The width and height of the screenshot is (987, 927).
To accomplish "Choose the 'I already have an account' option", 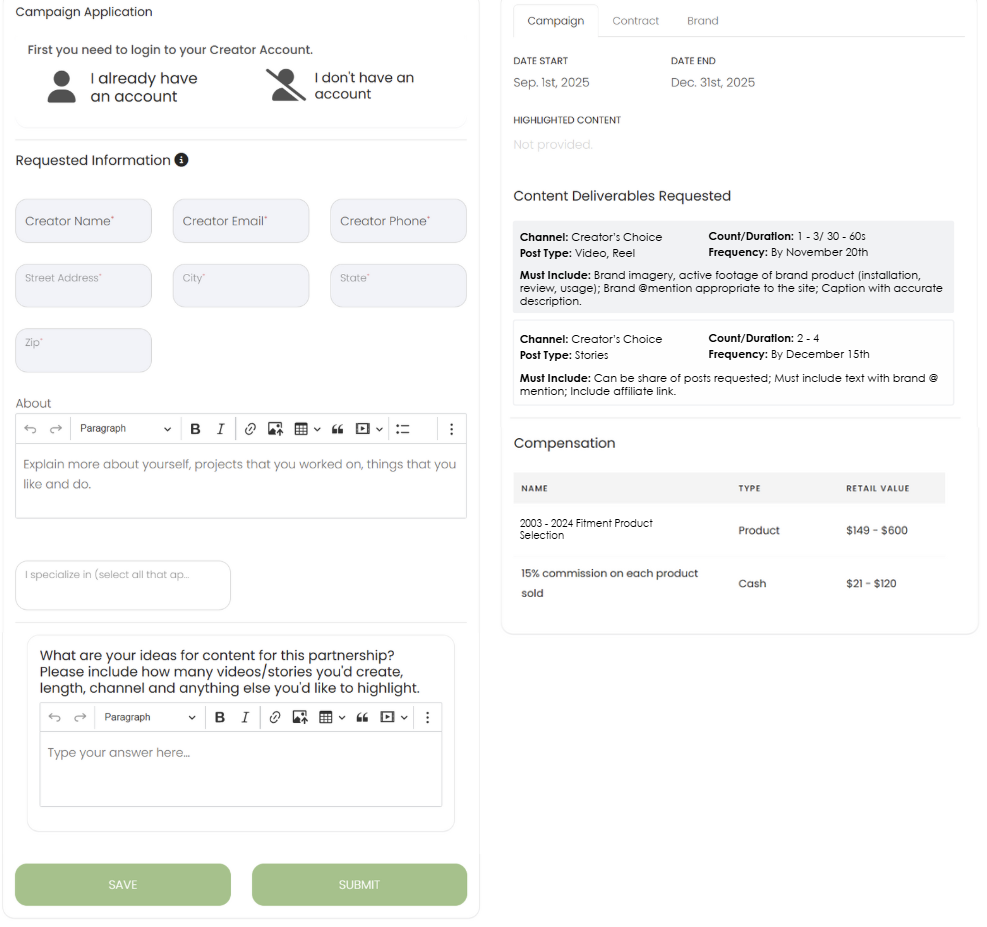I will pos(122,87).
